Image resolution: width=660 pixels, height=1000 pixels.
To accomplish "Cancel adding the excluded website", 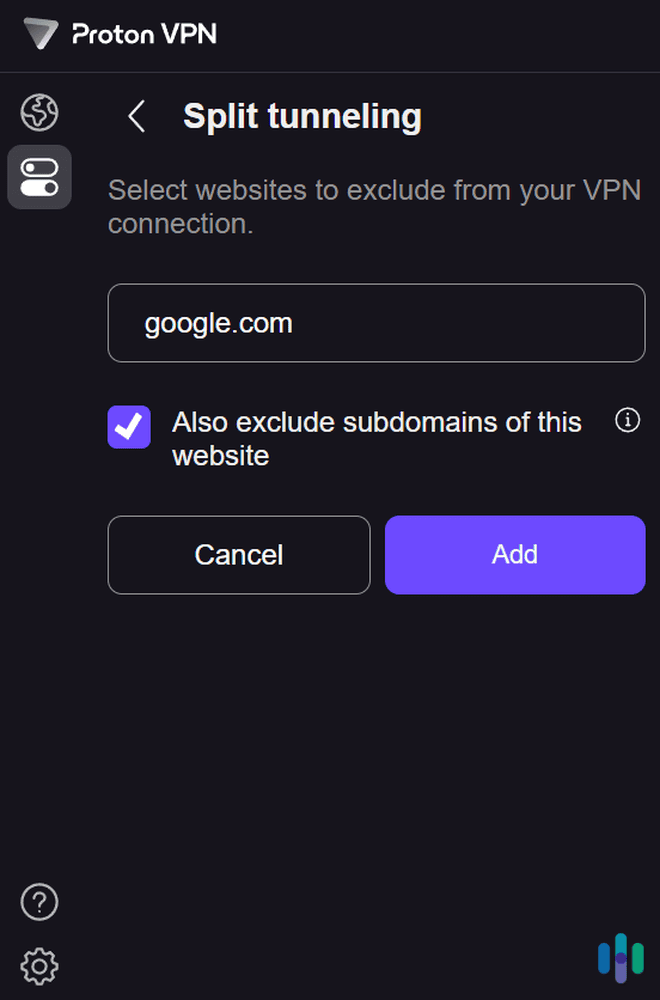I will tap(238, 555).
